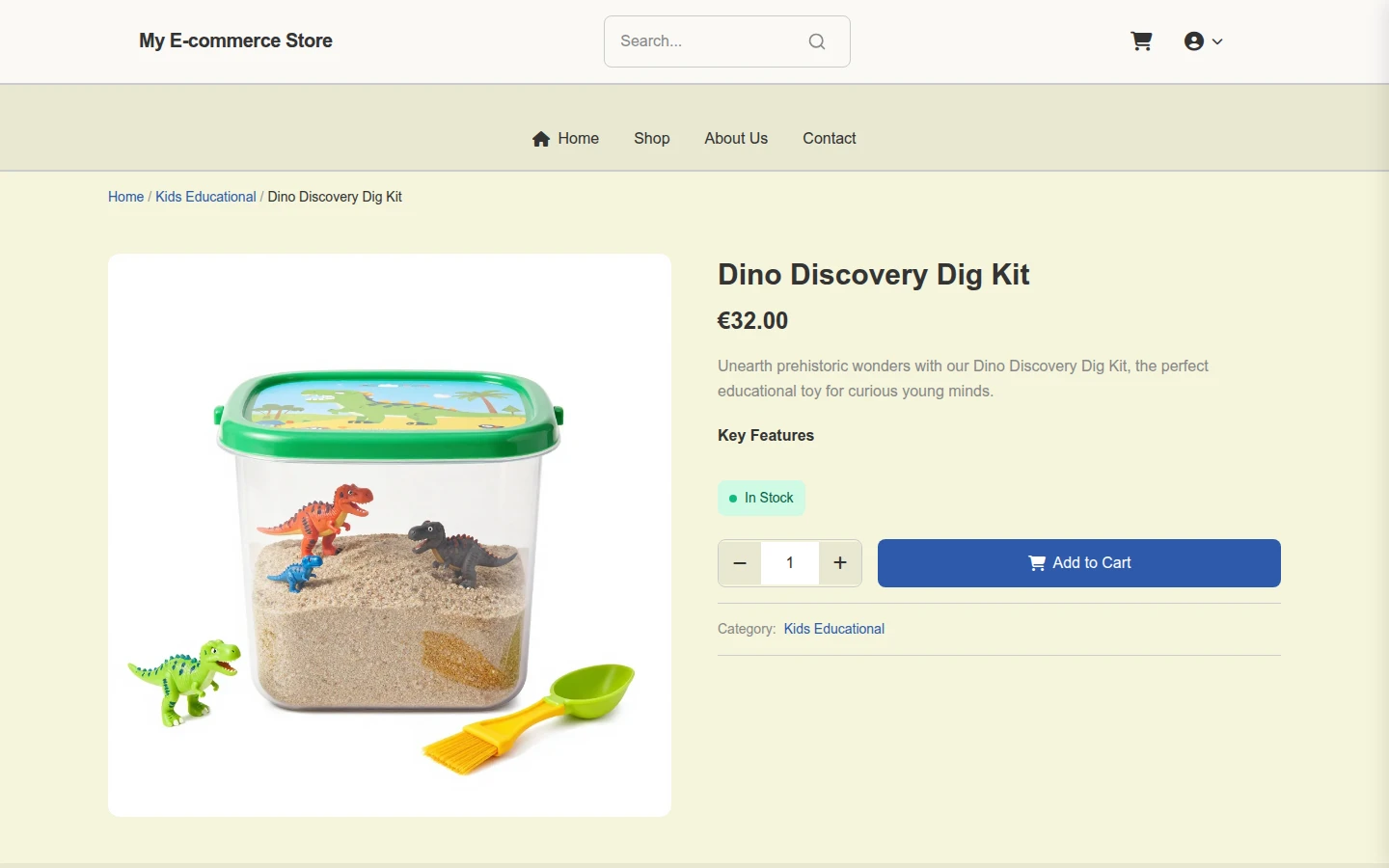Click the dino dig kit product image
Viewport: 1389px width, 868px height.
point(390,535)
